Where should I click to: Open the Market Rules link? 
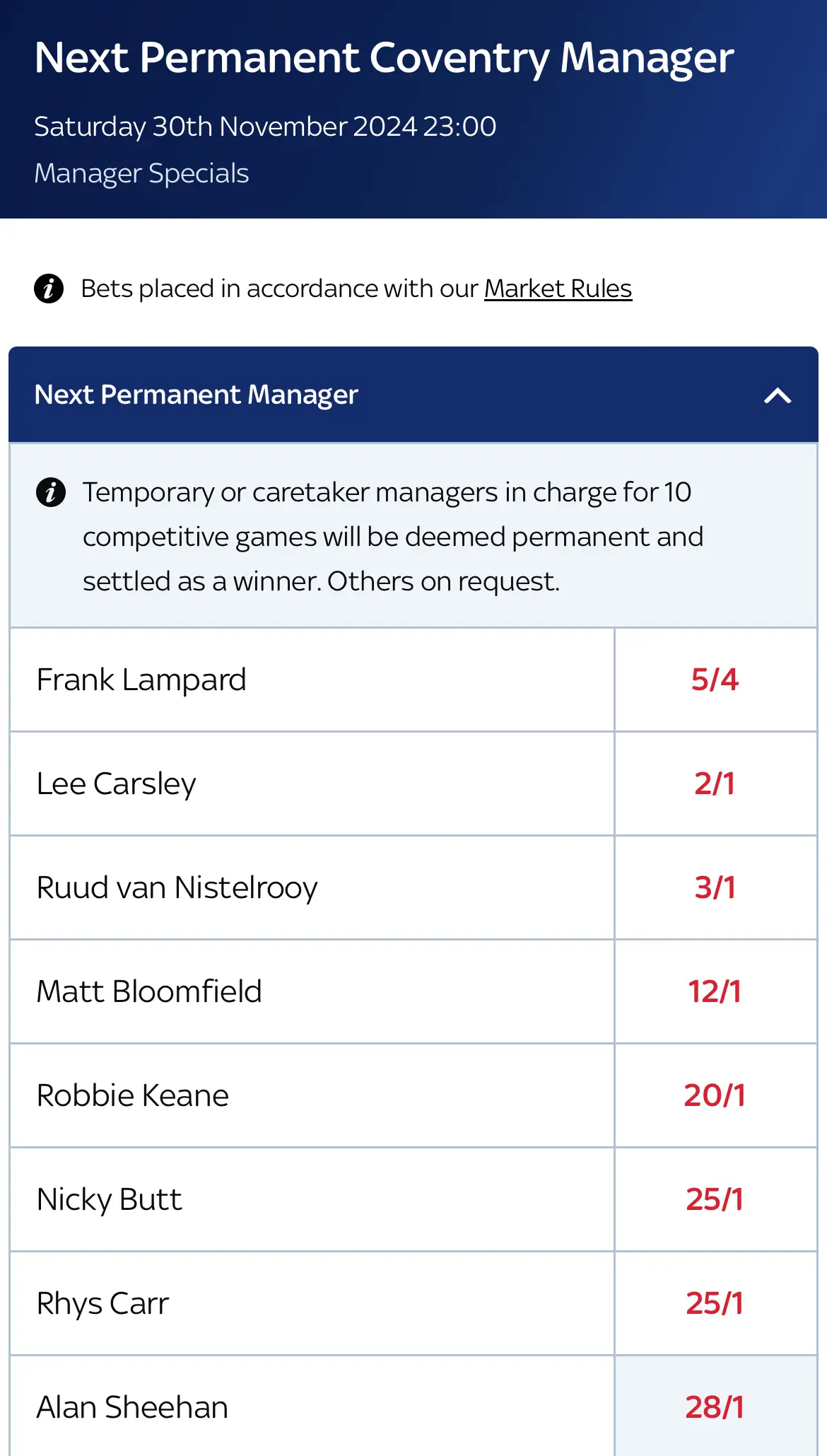pyautogui.click(x=558, y=289)
